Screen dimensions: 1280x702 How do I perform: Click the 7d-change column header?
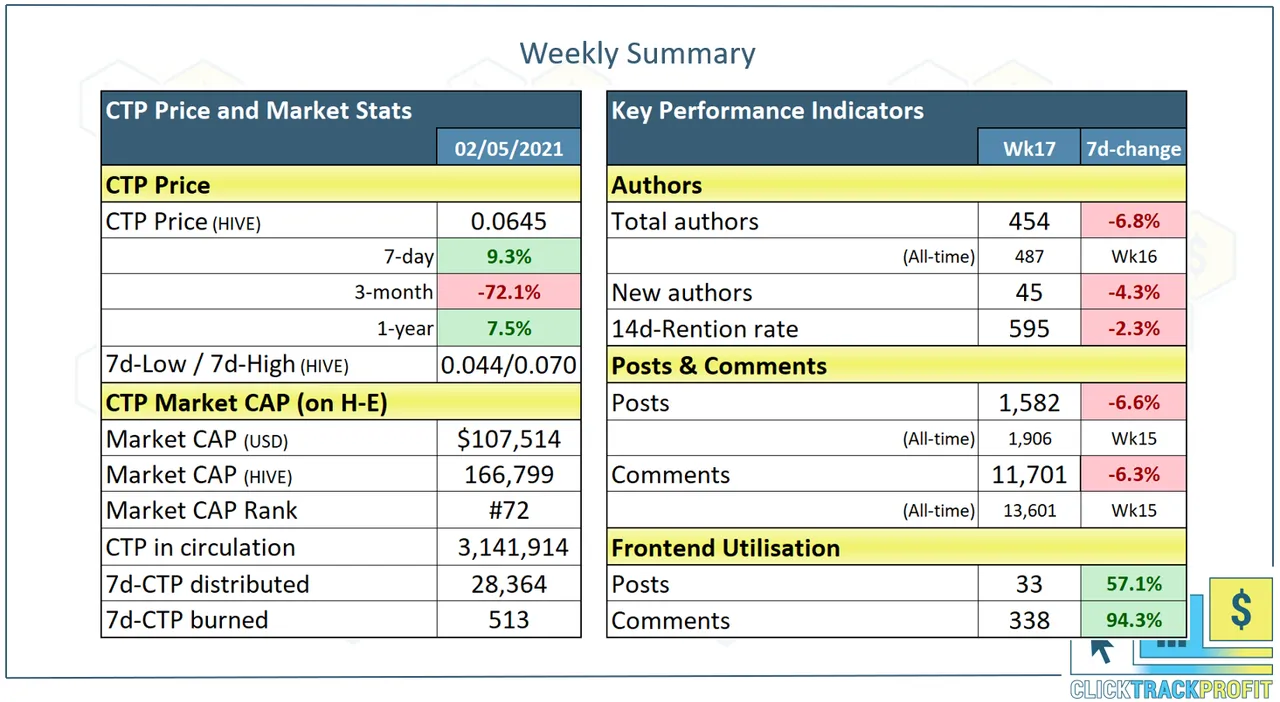(1134, 149)
